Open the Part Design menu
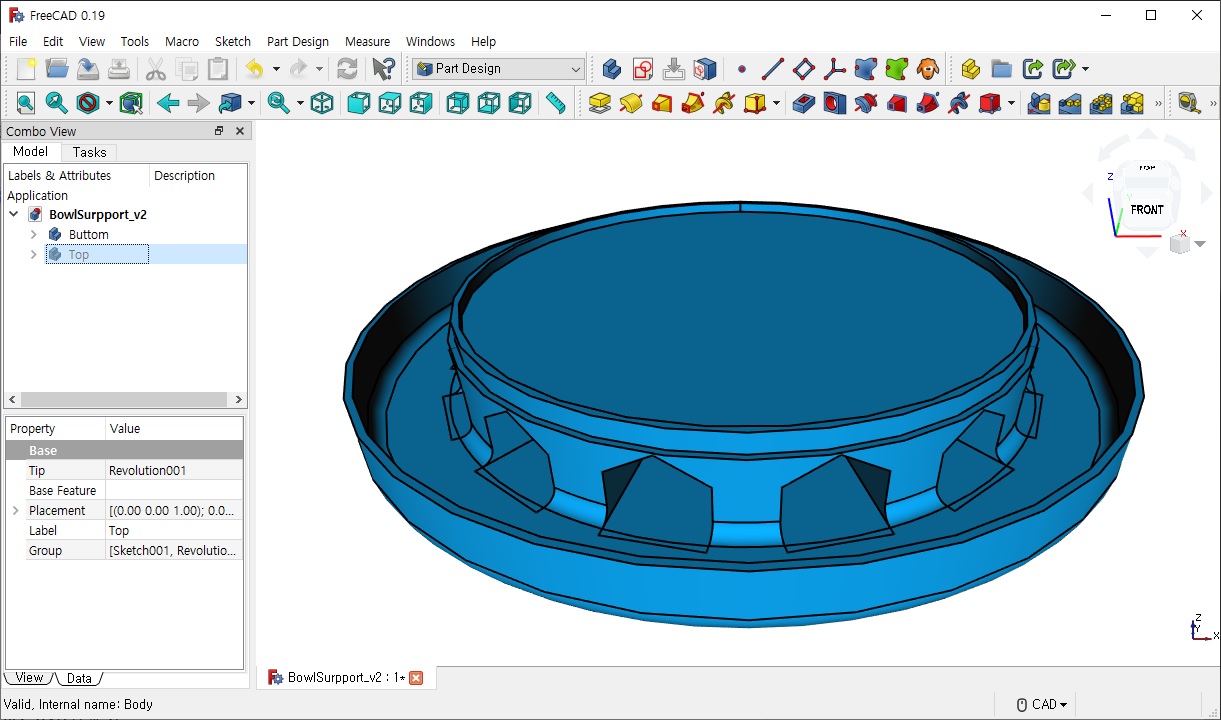Image resolution: width=1221 pixels, height=720 pixels. [298, 41]
